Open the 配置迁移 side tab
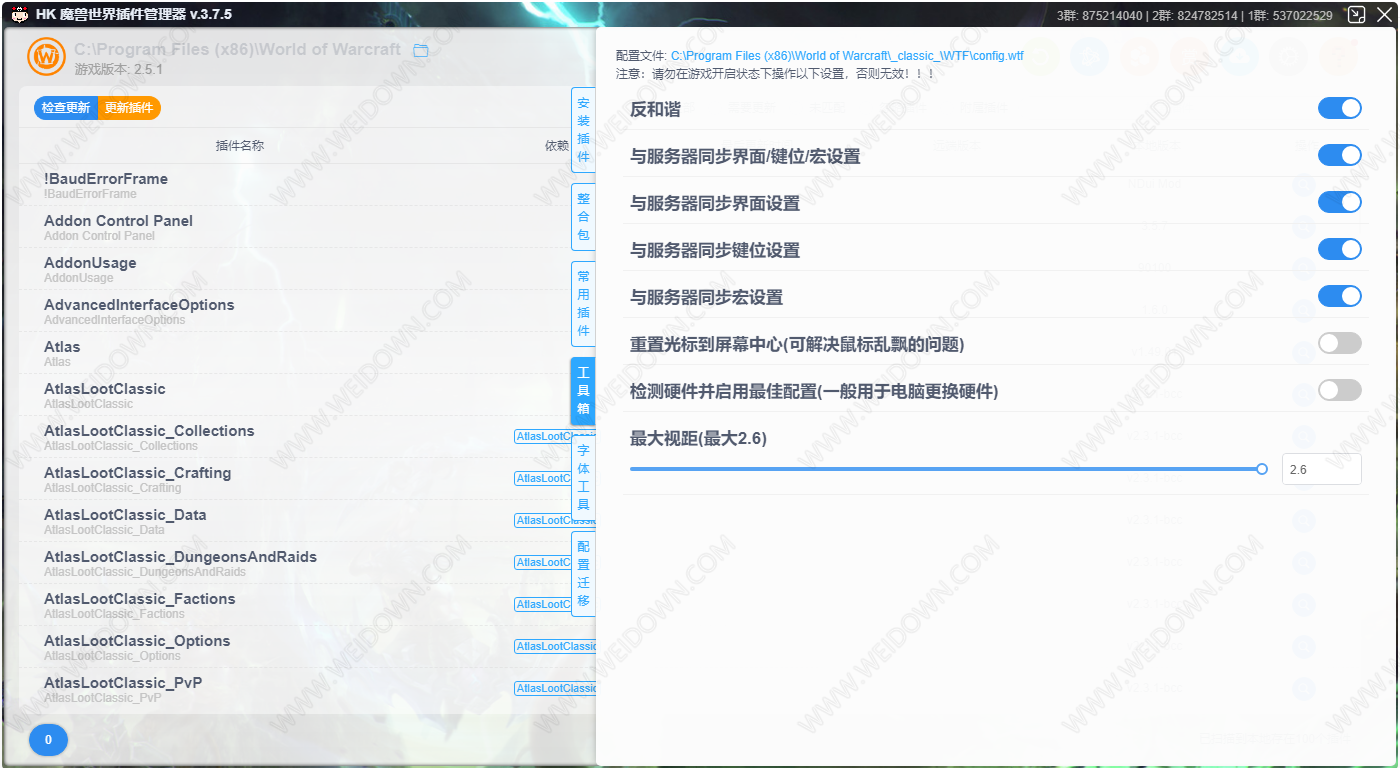Image resolution: width=1400 pixels, height=768 pixels. tap(583, 573)
